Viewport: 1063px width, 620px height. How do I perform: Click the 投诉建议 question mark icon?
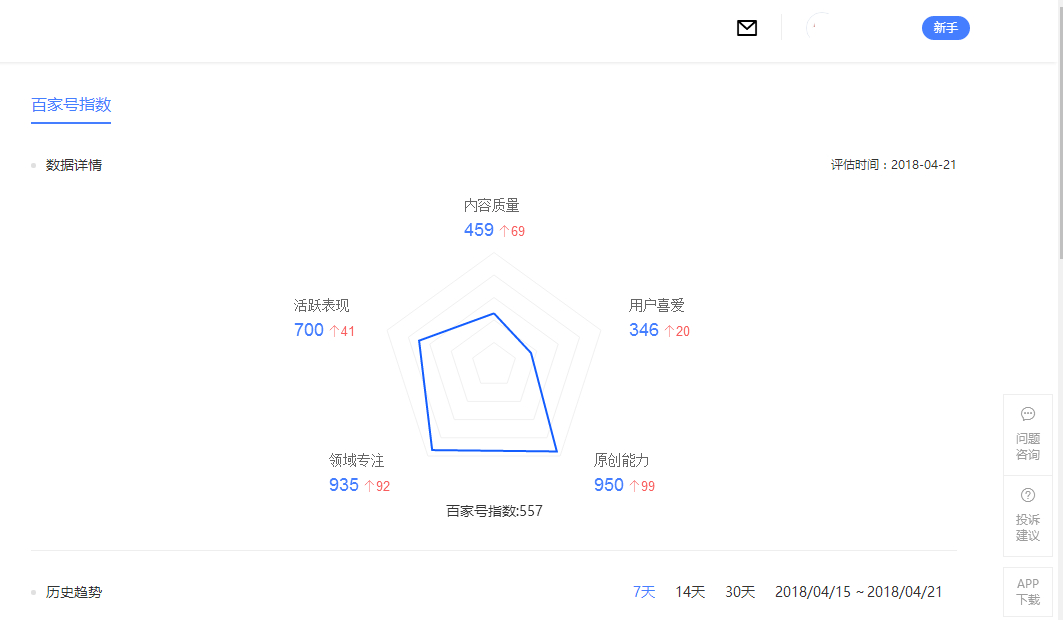[1028, 495]
